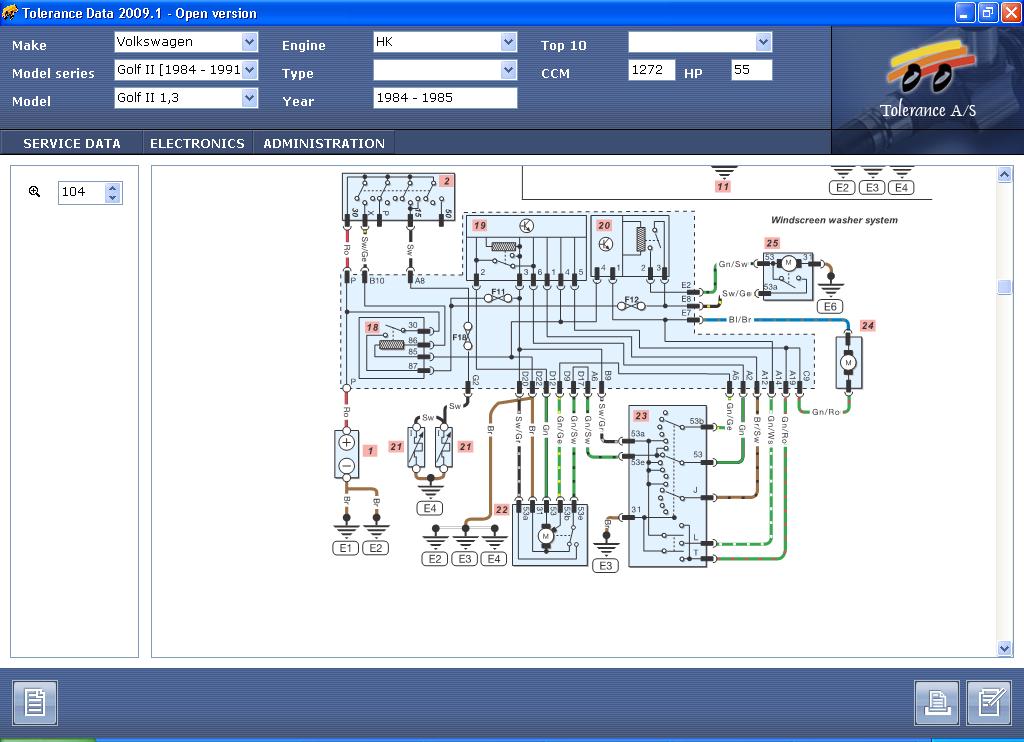Open the ADMINISTRATION menu

(x=324, y=144)
